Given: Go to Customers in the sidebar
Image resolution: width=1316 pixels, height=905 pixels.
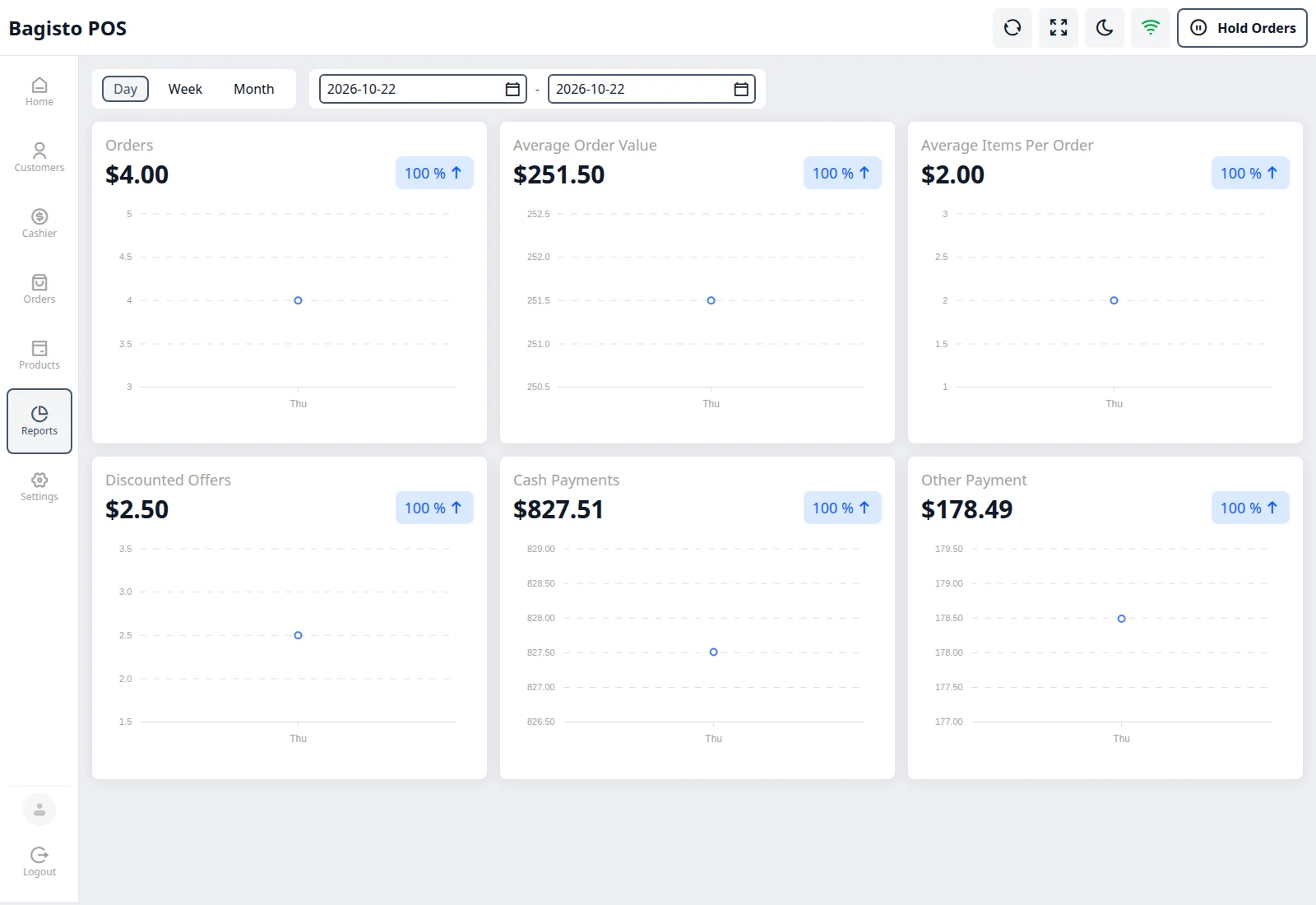Looking at the screenshot, I should coord(39,158).
